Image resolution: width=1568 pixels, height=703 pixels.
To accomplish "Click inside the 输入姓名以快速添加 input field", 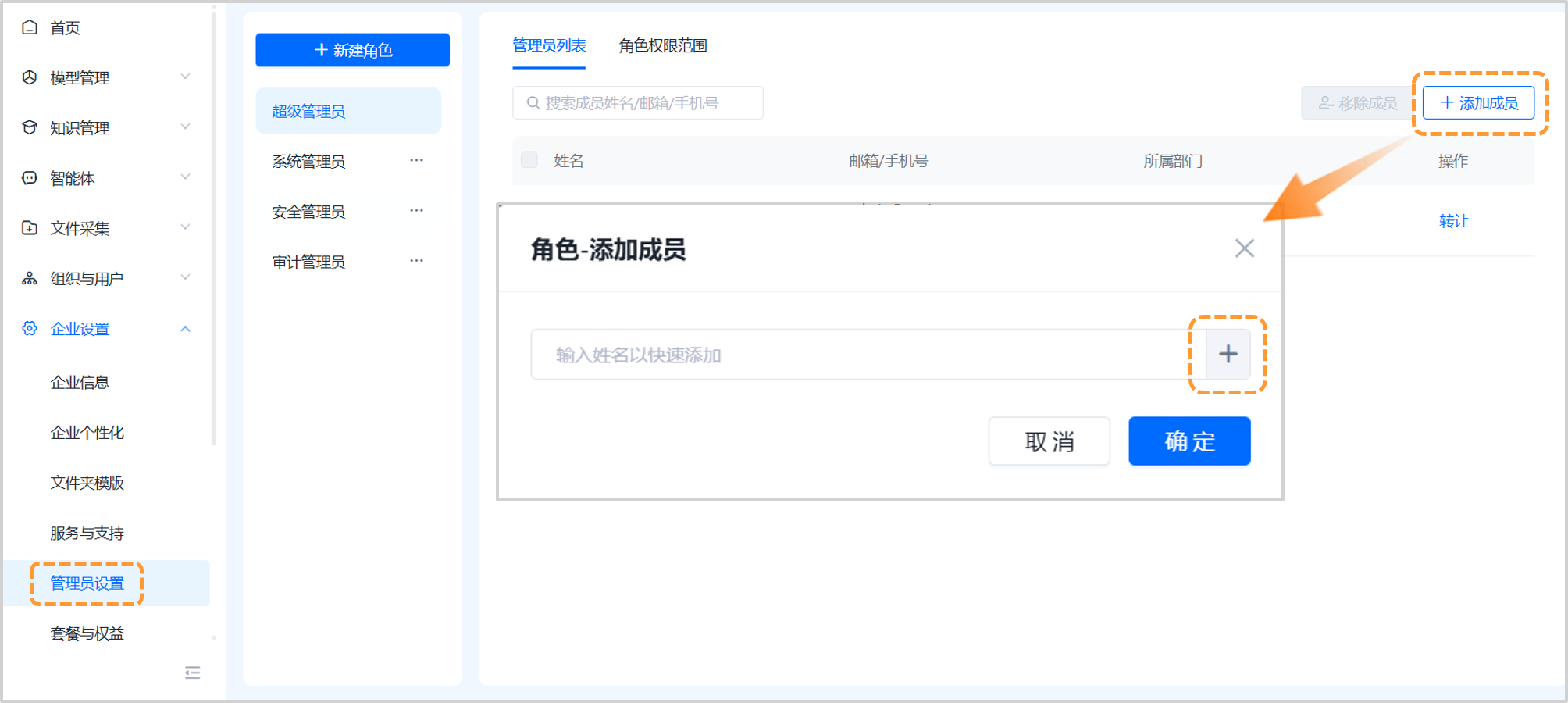I will [781, 354].
